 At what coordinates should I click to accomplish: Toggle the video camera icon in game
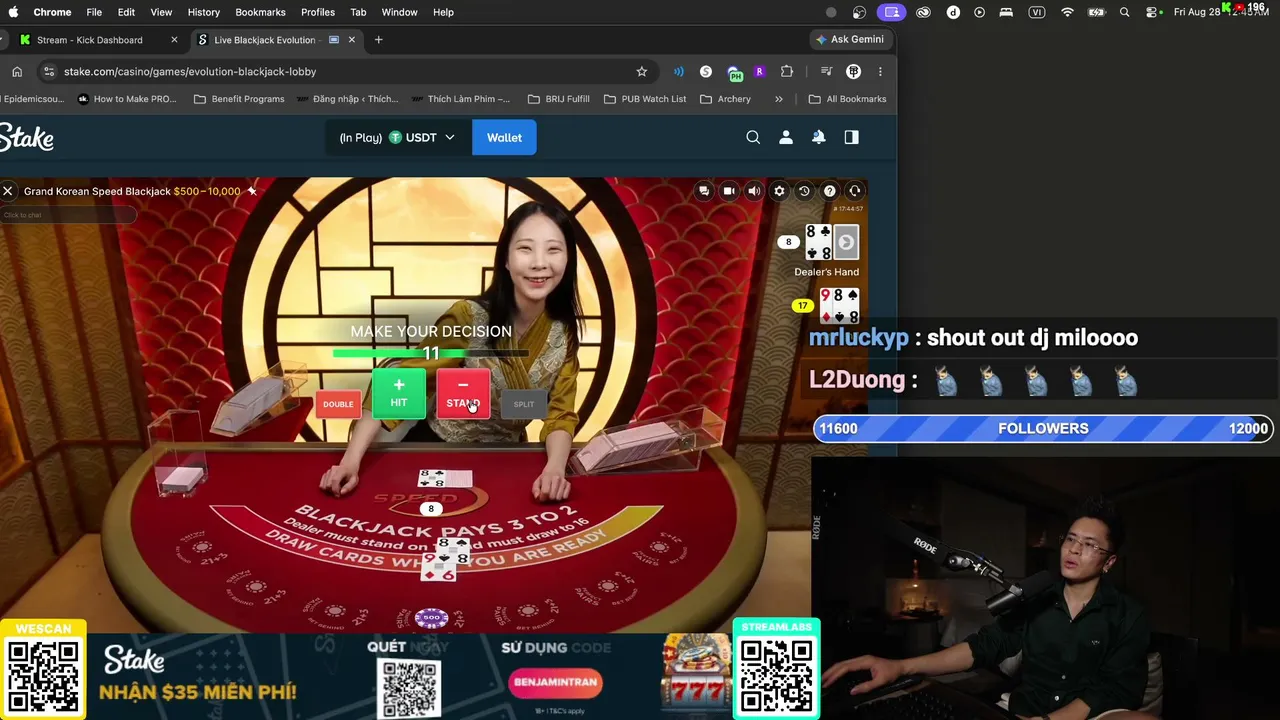729,191
